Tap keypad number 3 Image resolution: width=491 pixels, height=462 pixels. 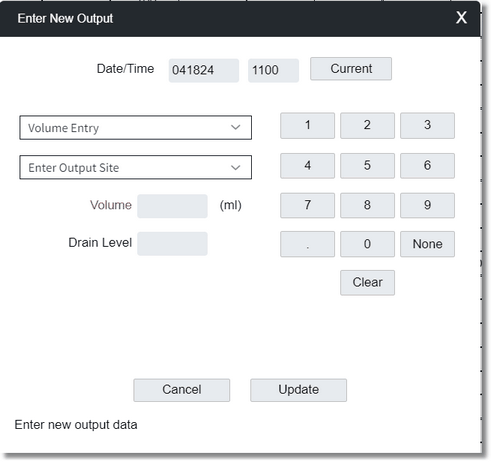click(x=427, y=126)
